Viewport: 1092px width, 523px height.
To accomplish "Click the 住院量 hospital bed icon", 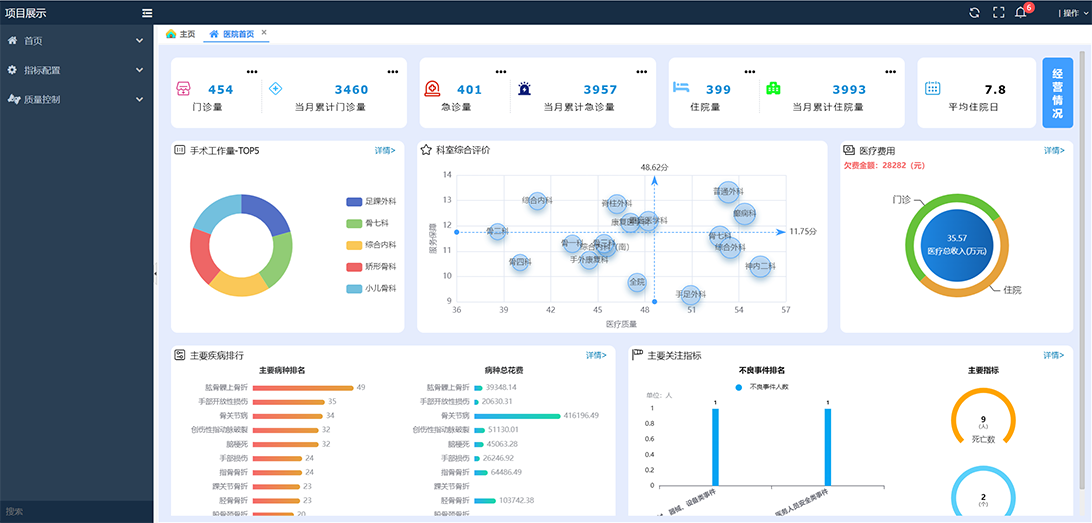I will 681,88.
